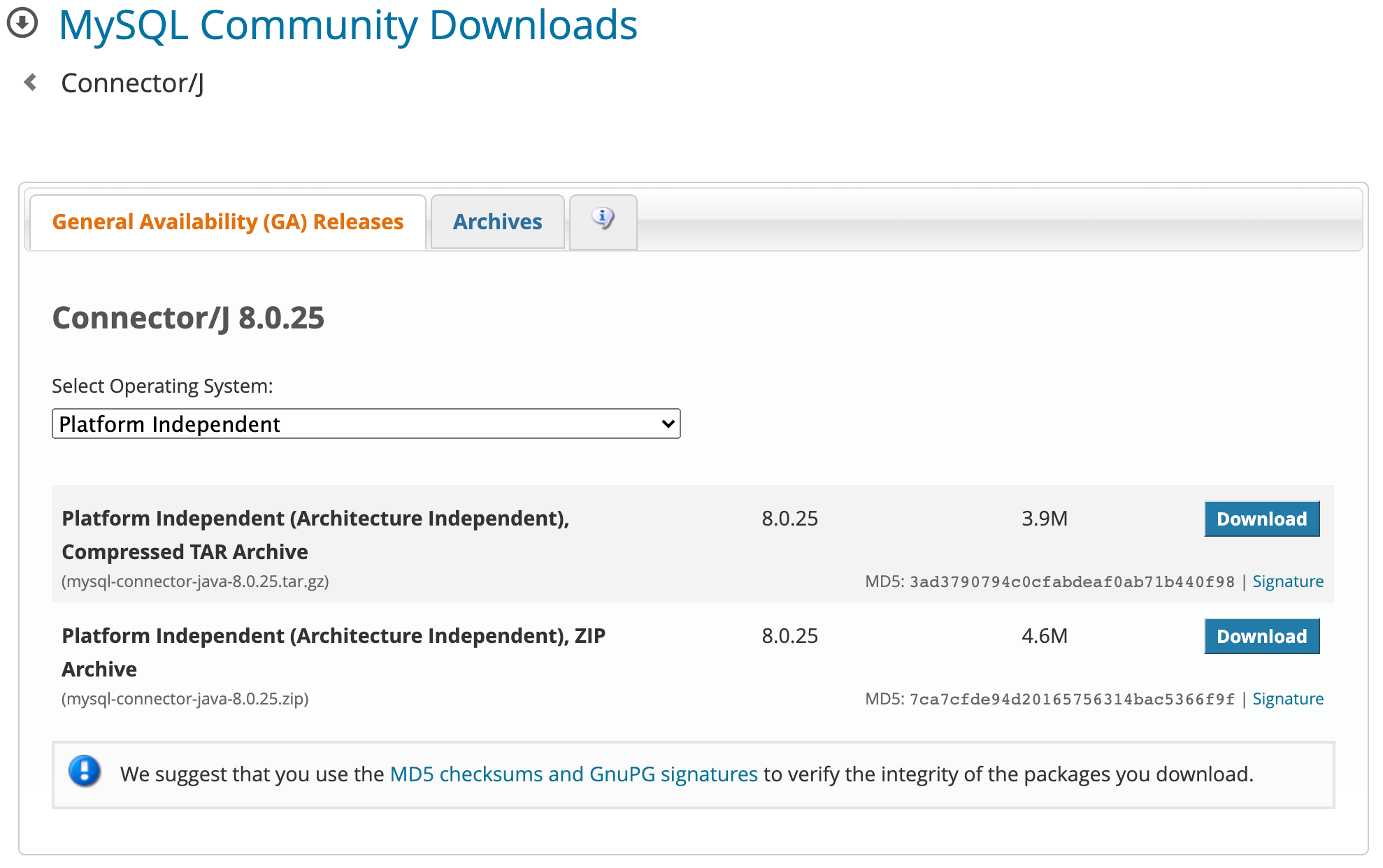The height and width of the screenshot is (868, 1383).
Task: Switch to General Availability (GA) Releases tab
Action: click(x=227, y=222)
